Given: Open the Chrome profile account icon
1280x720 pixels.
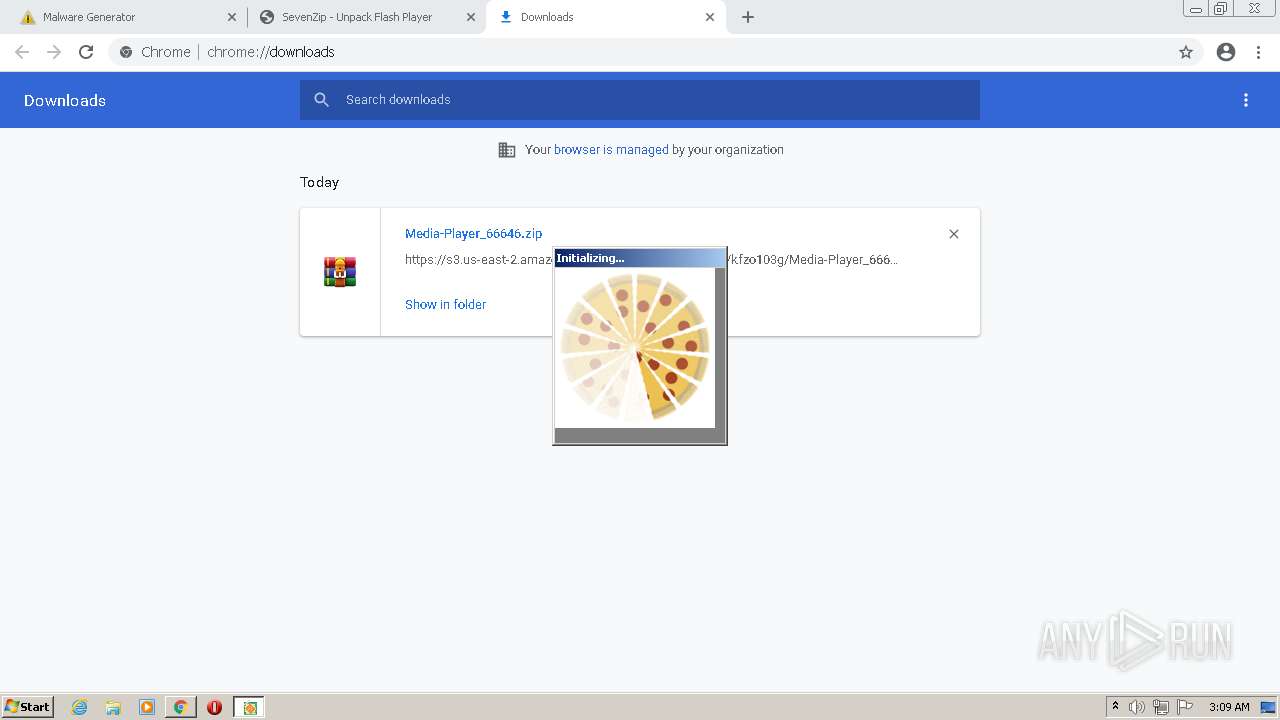Looking at the screenshot, I should tap(1226, 52).
